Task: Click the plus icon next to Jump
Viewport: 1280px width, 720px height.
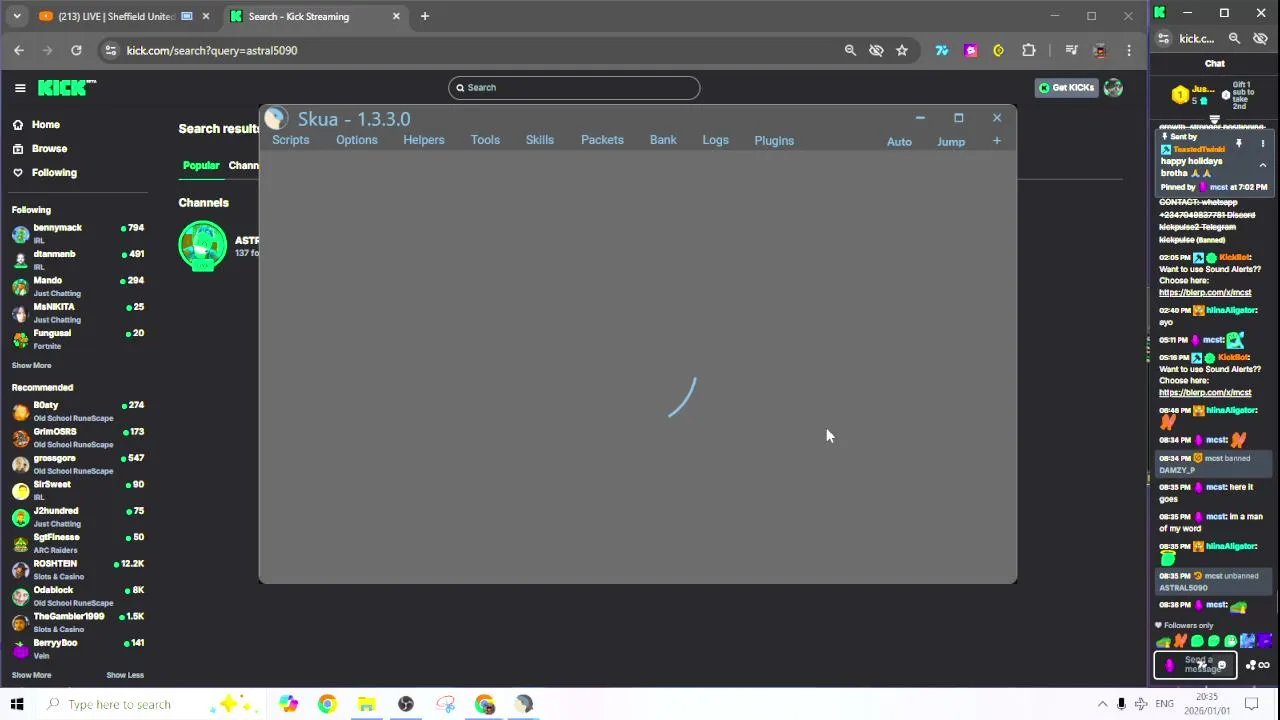Action: click(996, 141)
